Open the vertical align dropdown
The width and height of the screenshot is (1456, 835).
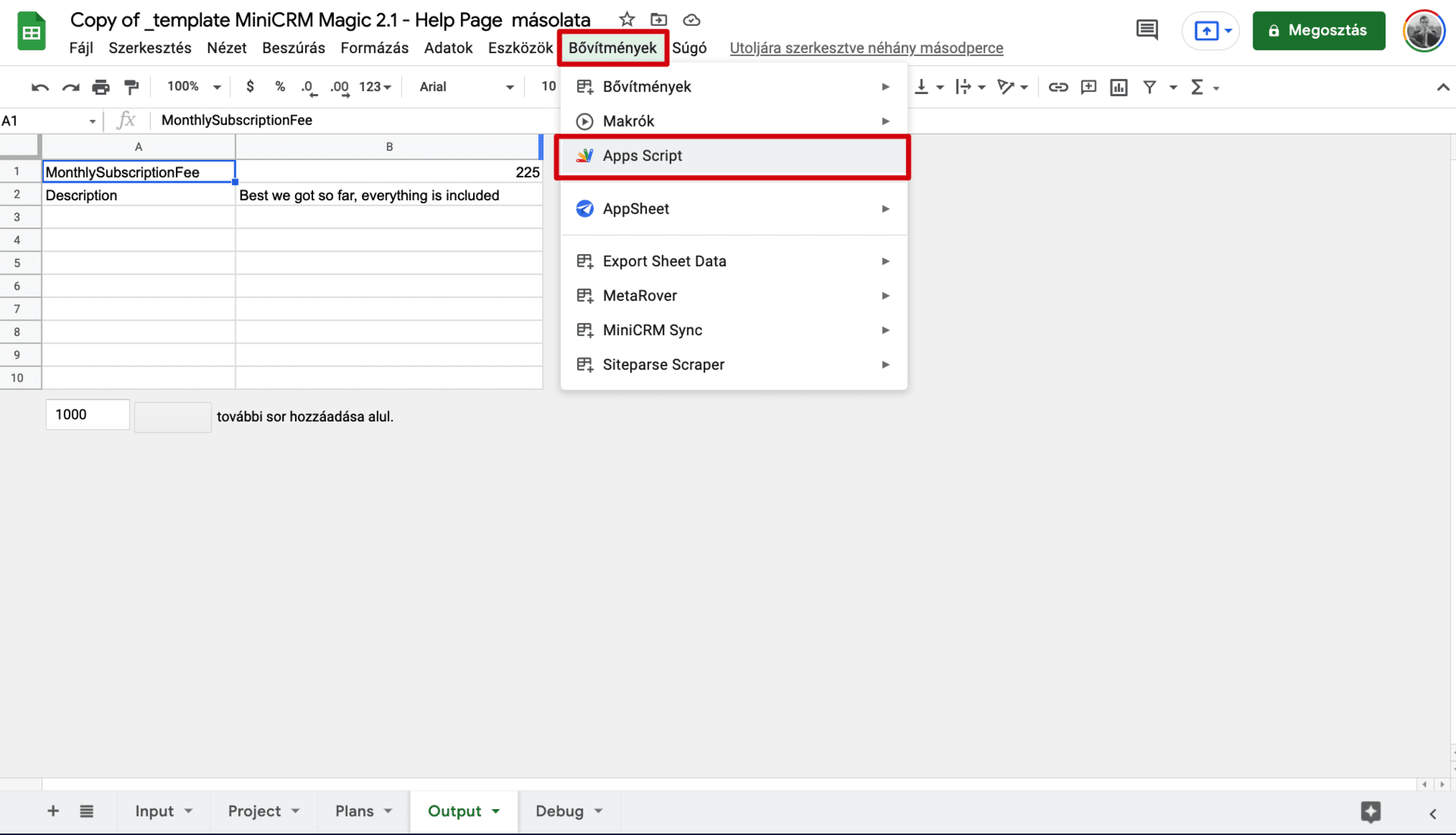[x=928, y=87]
